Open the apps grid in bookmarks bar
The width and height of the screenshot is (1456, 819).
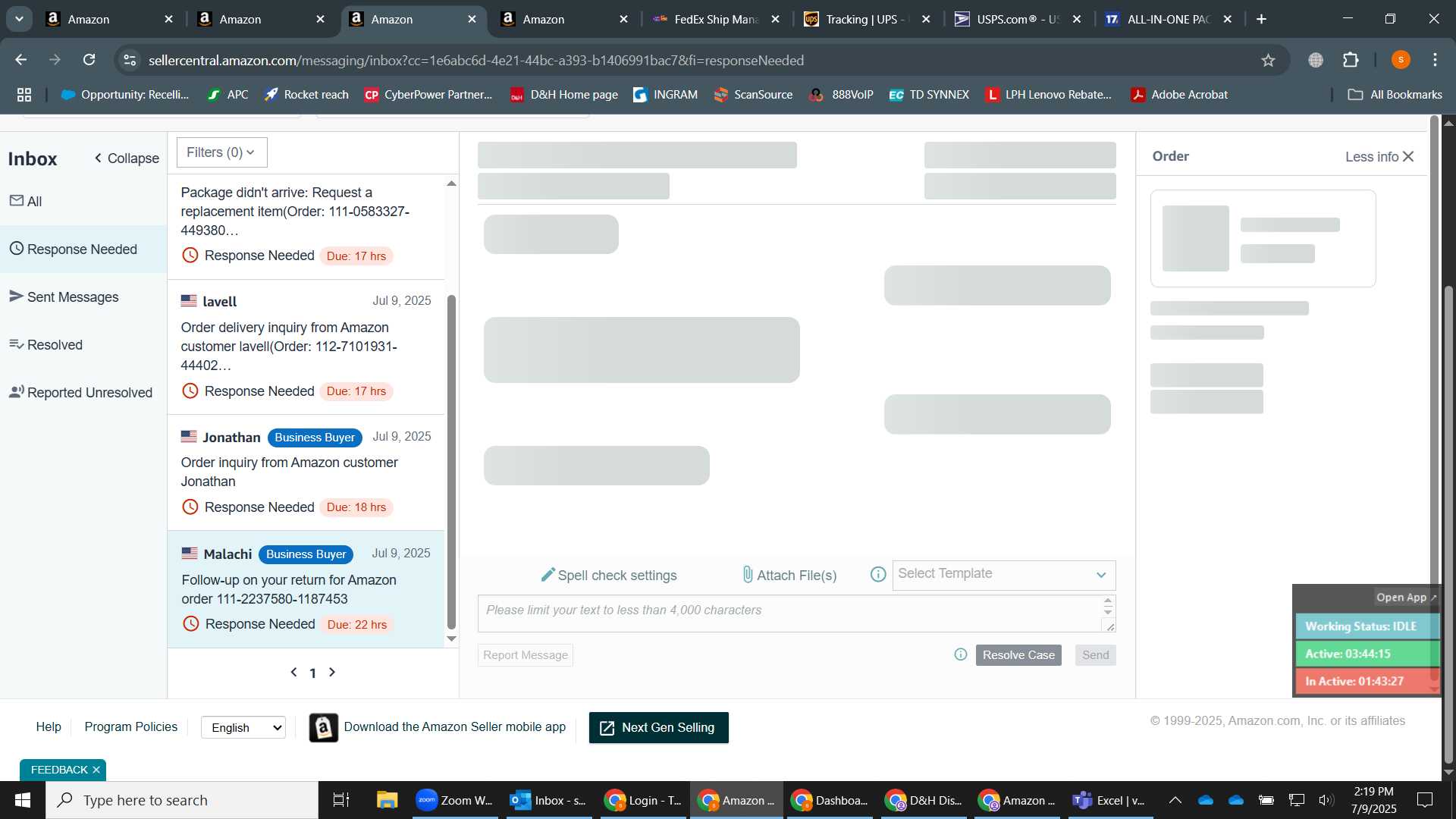24,95
